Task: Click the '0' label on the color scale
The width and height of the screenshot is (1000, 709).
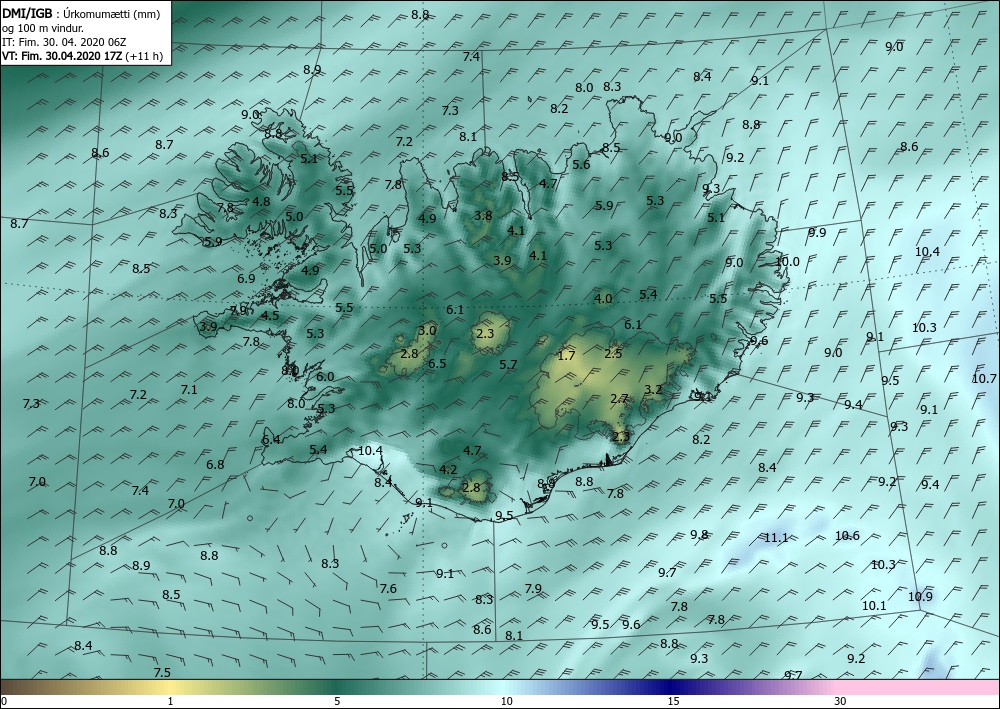Action: [x=4, y=702]
